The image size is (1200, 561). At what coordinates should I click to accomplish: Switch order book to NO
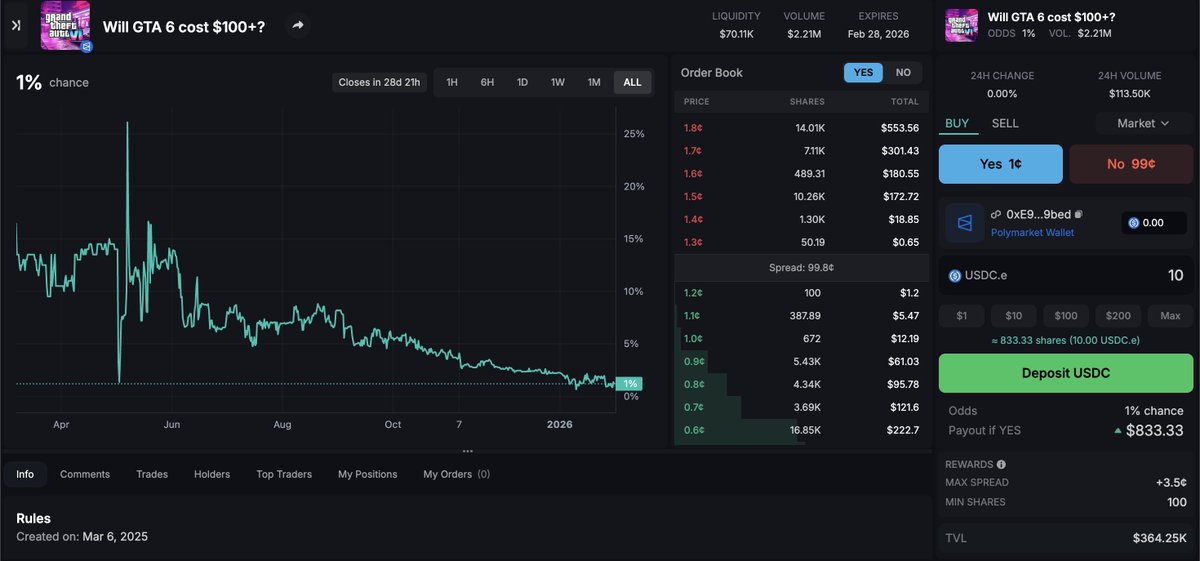coord(903,72)
